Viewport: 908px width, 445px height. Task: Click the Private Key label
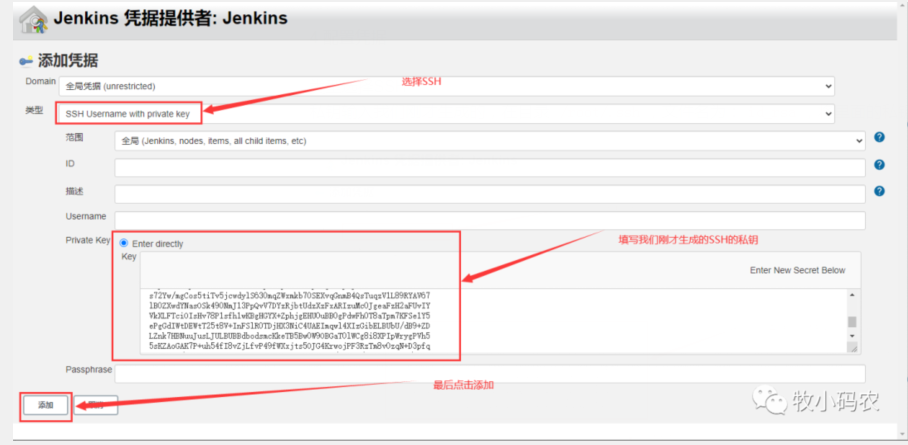pos(88,240)
